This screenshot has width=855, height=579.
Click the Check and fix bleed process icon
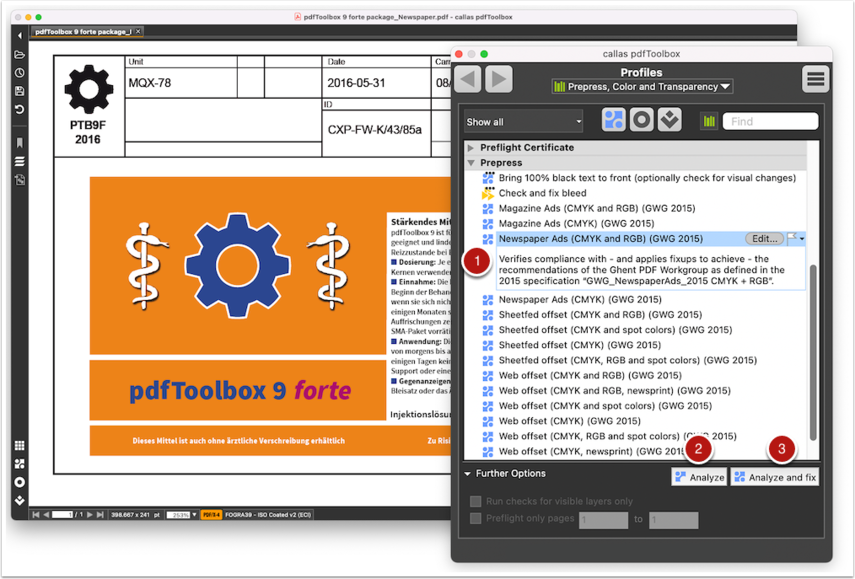tap(488, 193)
